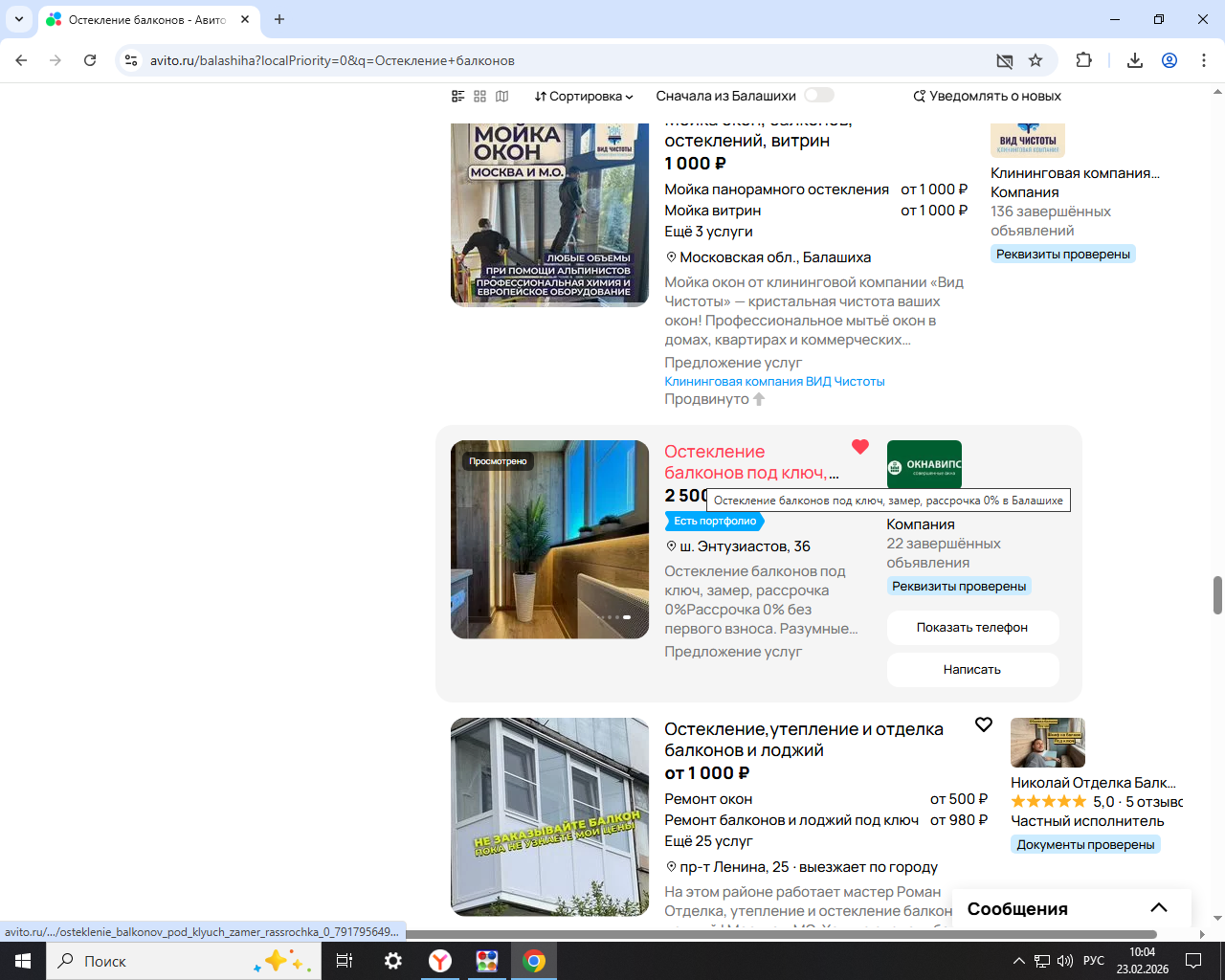Viewport: 1225px width, 980px height.
Task: Open the Windows notification center
Action: pos(1193,961)
